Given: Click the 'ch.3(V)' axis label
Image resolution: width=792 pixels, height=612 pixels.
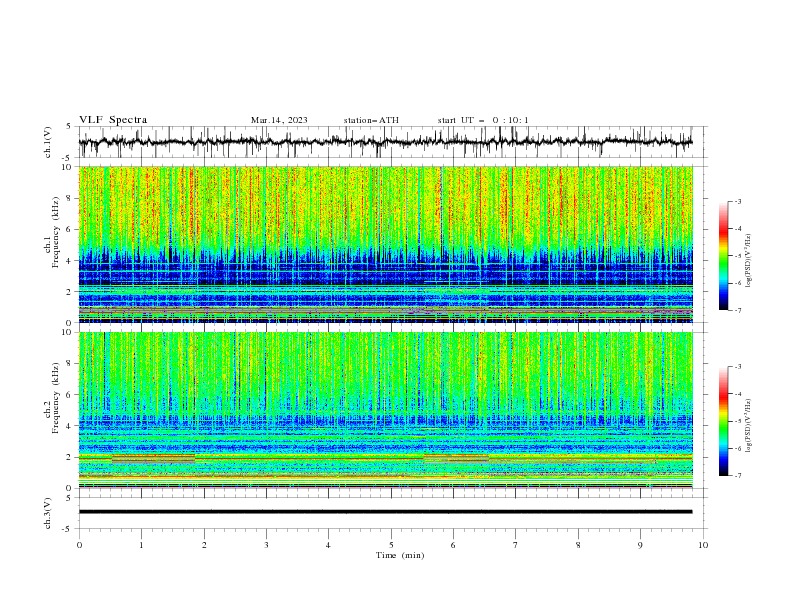Looking at the screenshot, I should click(x=48, y=513).
